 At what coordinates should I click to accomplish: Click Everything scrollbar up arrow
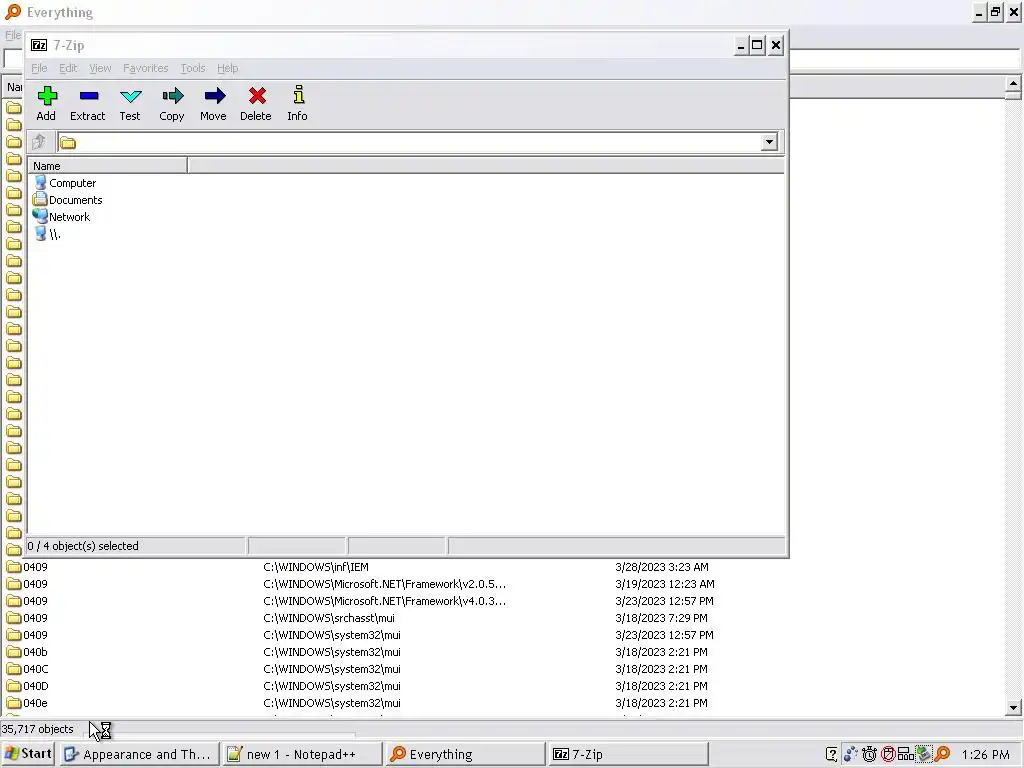point(1013,83)
